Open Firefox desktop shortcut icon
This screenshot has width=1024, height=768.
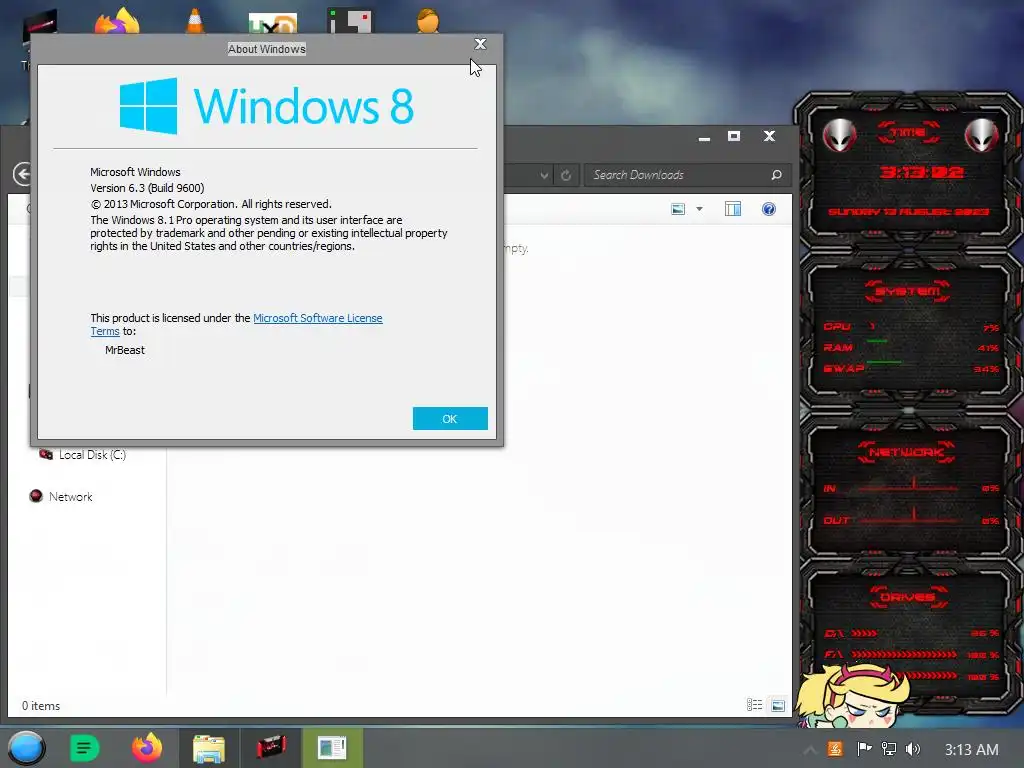pos(118,21)
